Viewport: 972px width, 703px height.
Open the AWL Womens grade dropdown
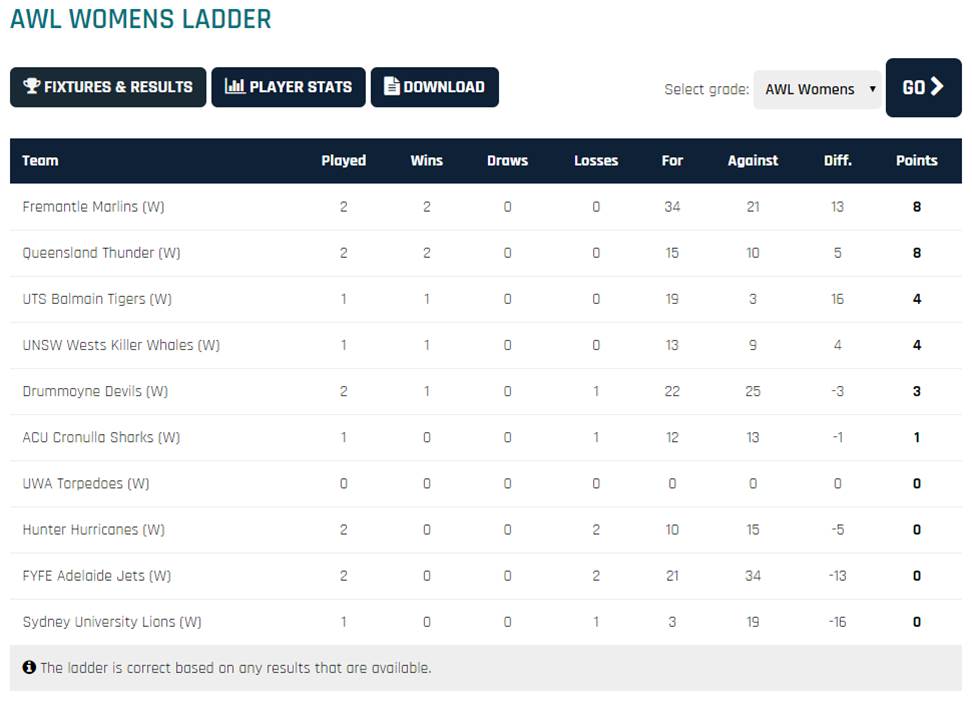[x=817, y=89]
